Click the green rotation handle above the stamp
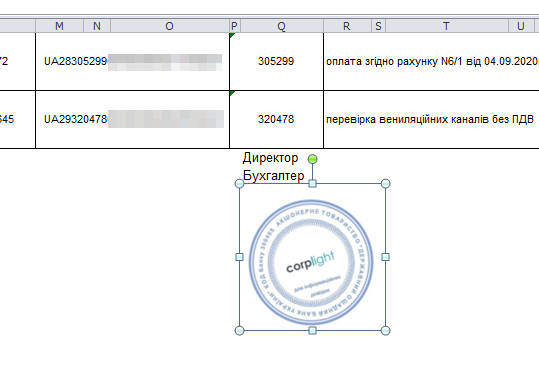 tap(312, 159)
